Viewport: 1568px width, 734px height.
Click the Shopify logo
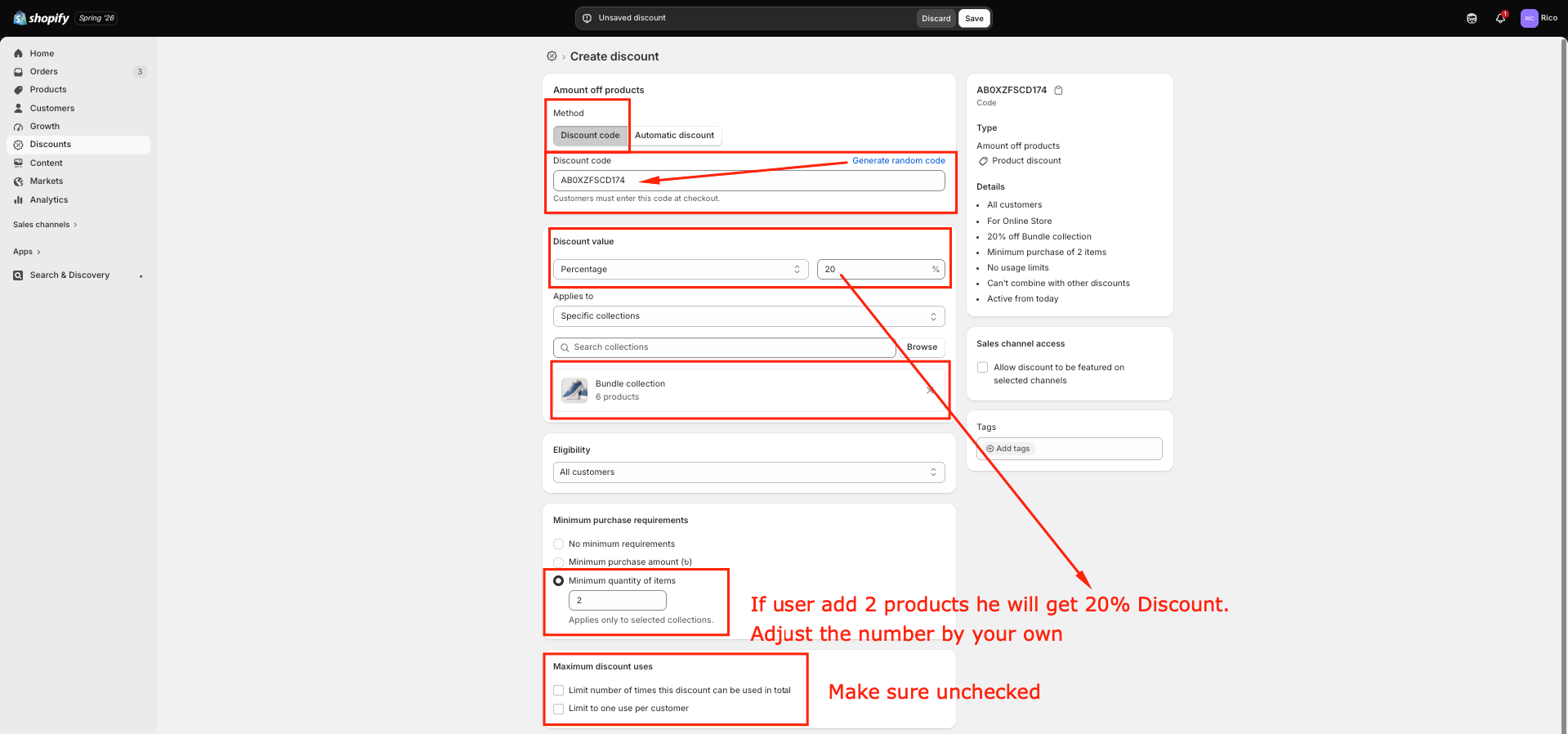[x=42, y=18]
